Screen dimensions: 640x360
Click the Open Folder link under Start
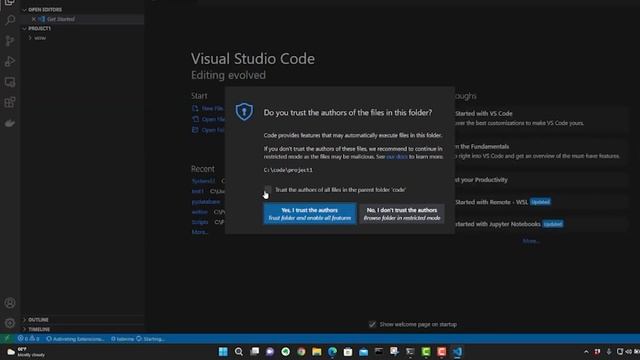coord(209,130)
